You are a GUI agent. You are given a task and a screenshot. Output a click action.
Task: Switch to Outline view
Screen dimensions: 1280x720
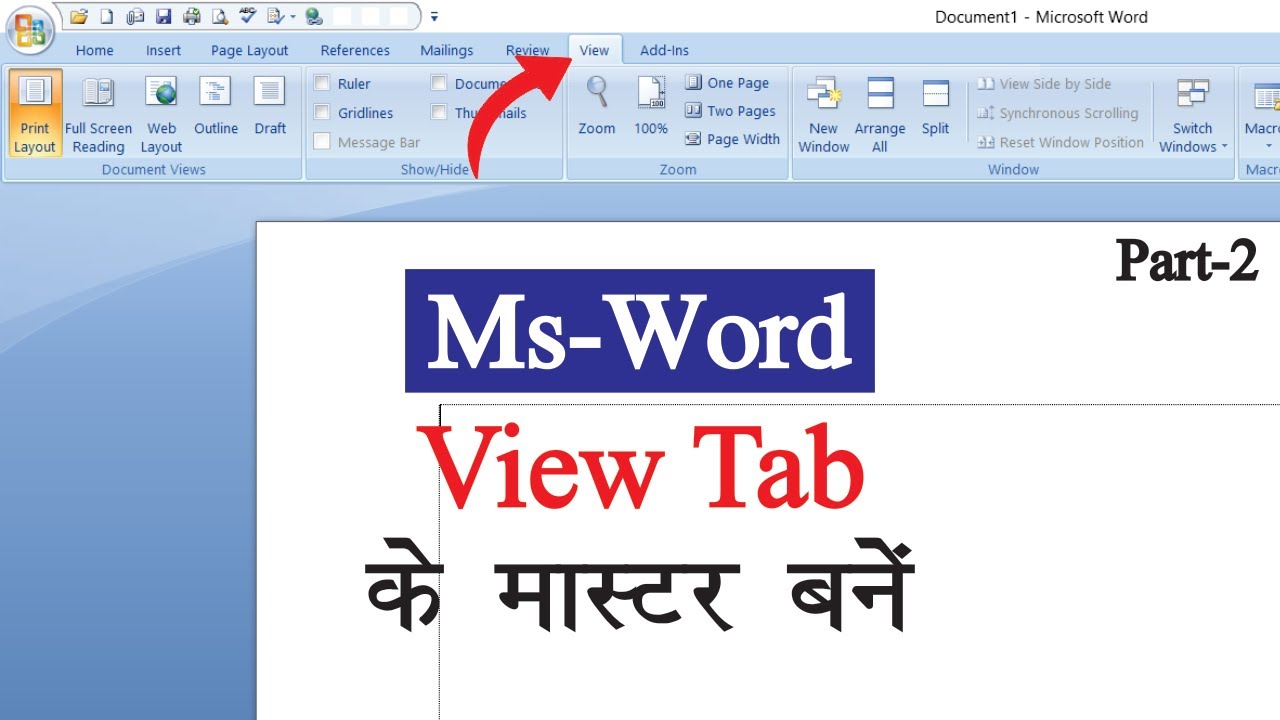point(216,104)
